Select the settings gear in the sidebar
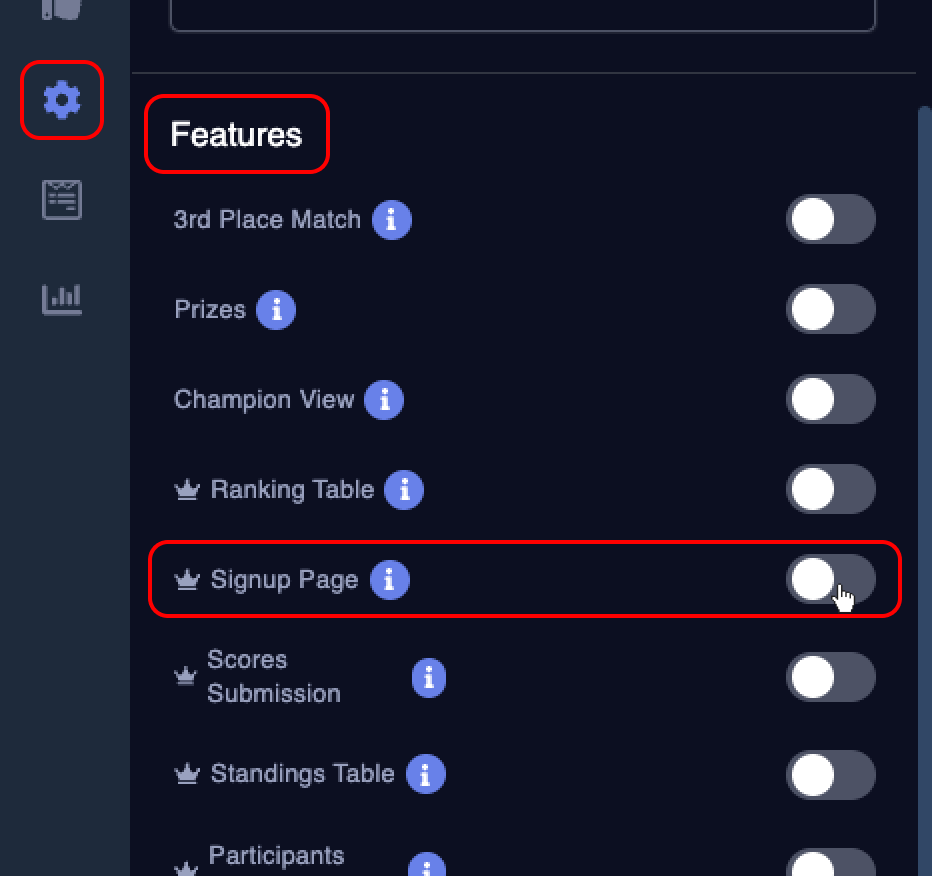The width and height of the screenshot is (932, 876). coord(61,100)
